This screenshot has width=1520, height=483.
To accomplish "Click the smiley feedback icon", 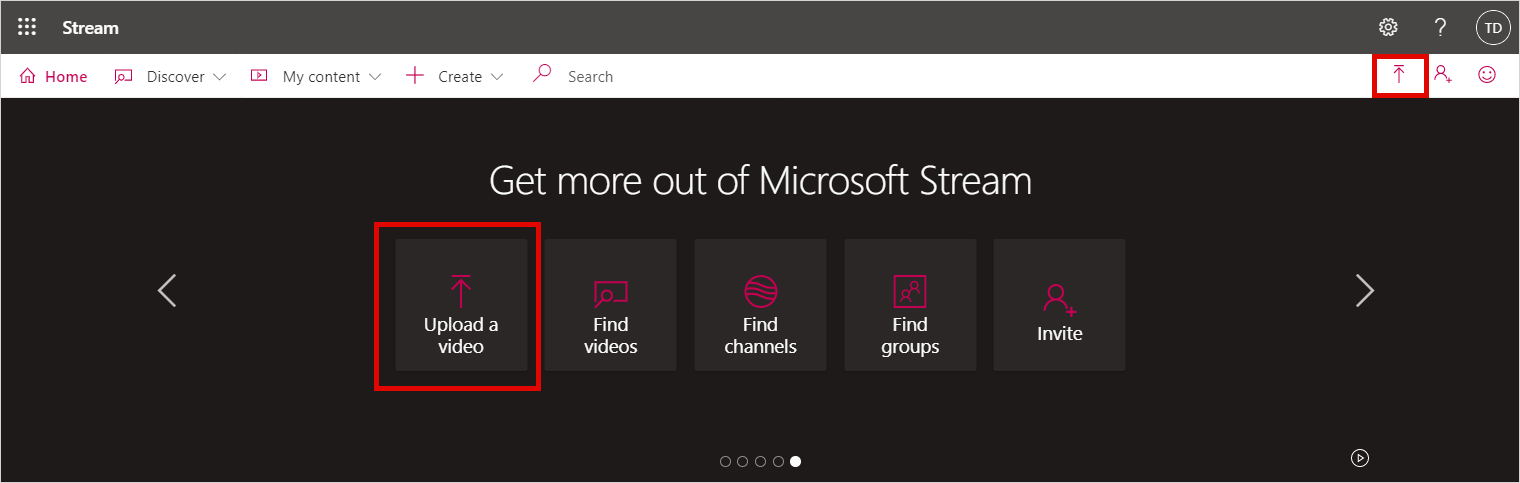I will 1487,74.
